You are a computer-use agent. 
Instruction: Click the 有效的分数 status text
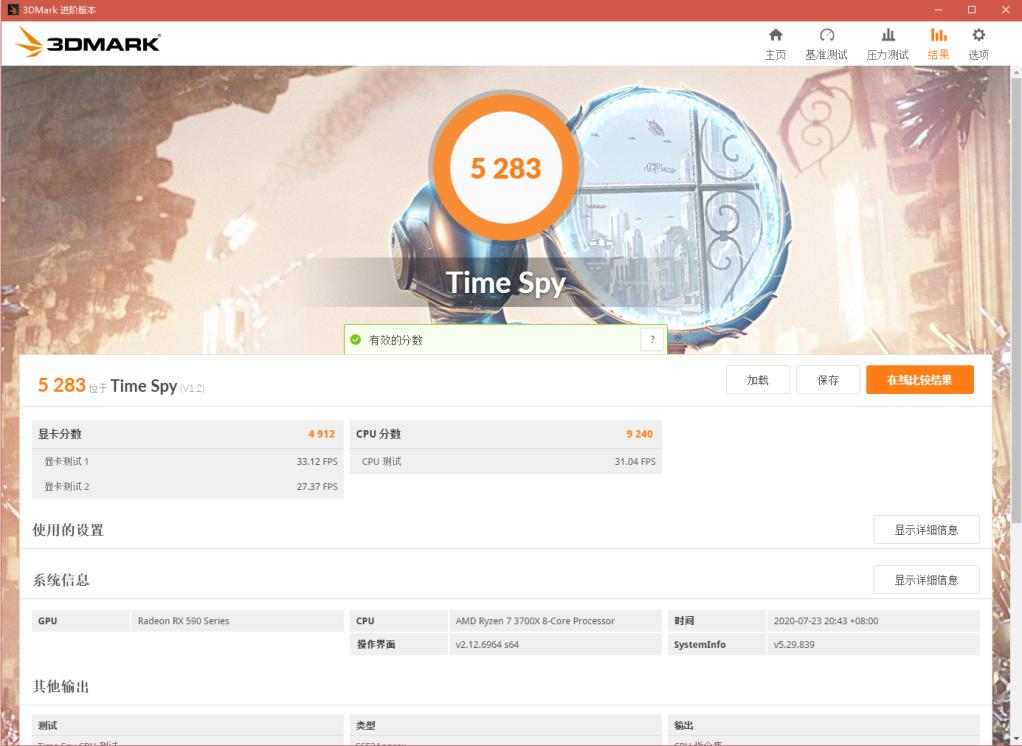coord(396,340)
